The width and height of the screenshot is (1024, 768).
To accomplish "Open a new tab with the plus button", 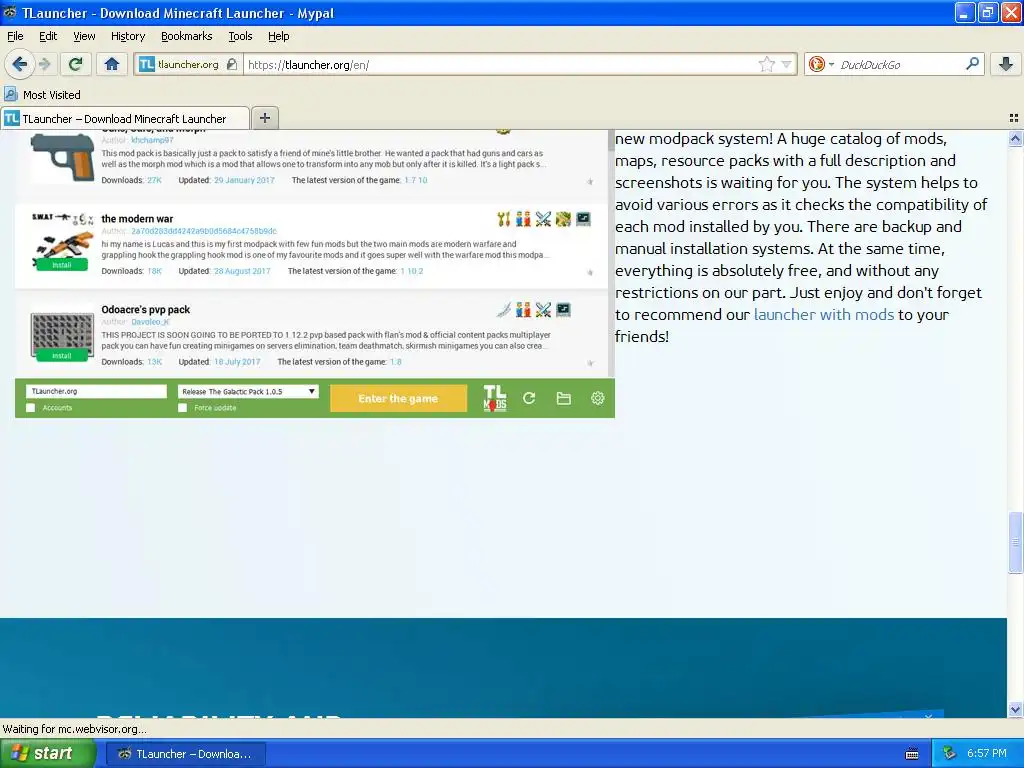I will (264, 118).
